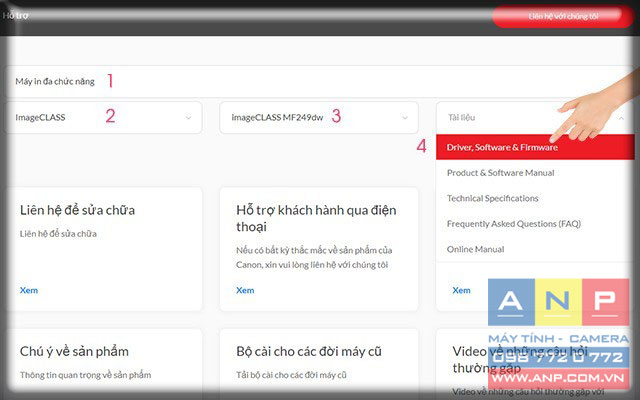The width and height of the screenshot is (640, 400).
Task: Select 'Driver, Software & Firmware' option
Action: point(535,147)
